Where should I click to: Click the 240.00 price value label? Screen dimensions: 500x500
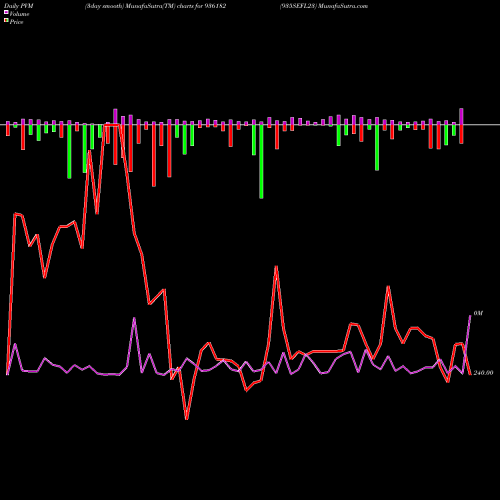click(x=483, y=373)
